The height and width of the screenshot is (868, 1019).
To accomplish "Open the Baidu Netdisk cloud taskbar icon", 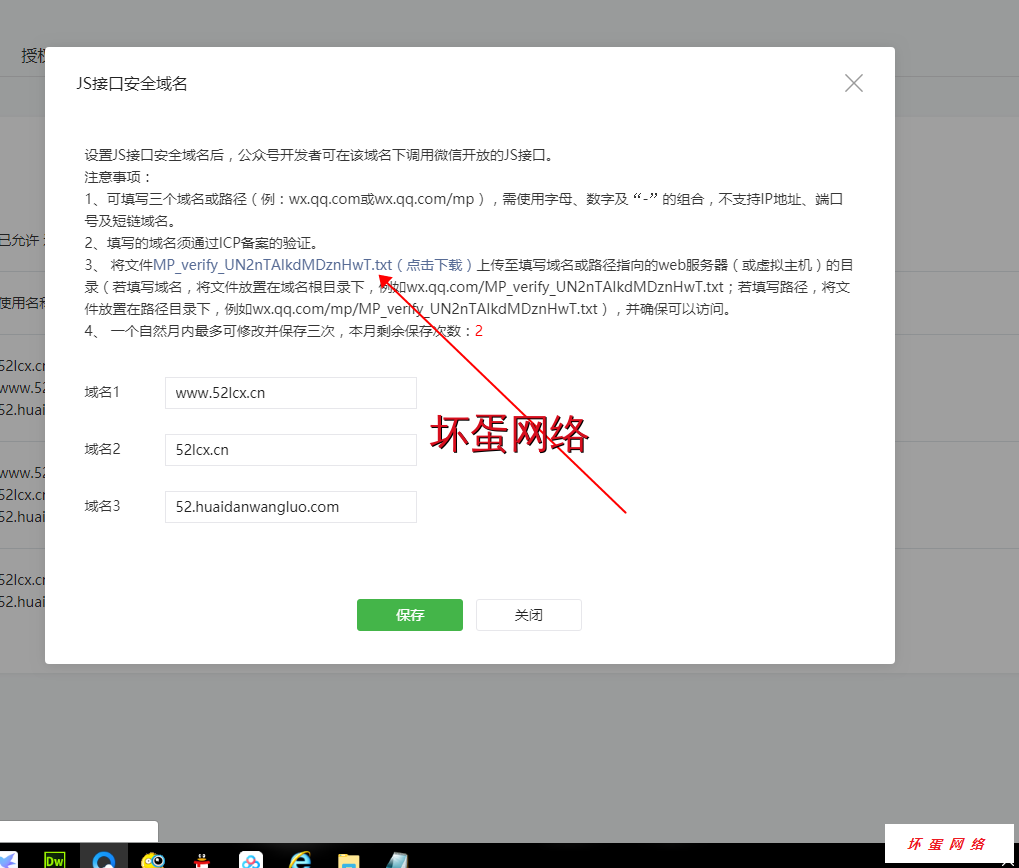I will pyautogui.click(x=251, y=859).
